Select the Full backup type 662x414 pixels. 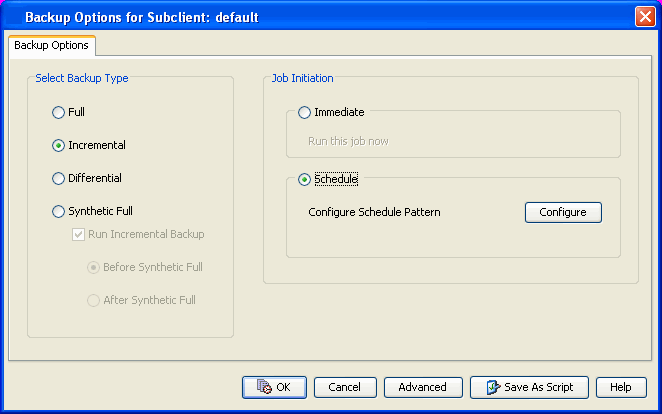[58, 112]
